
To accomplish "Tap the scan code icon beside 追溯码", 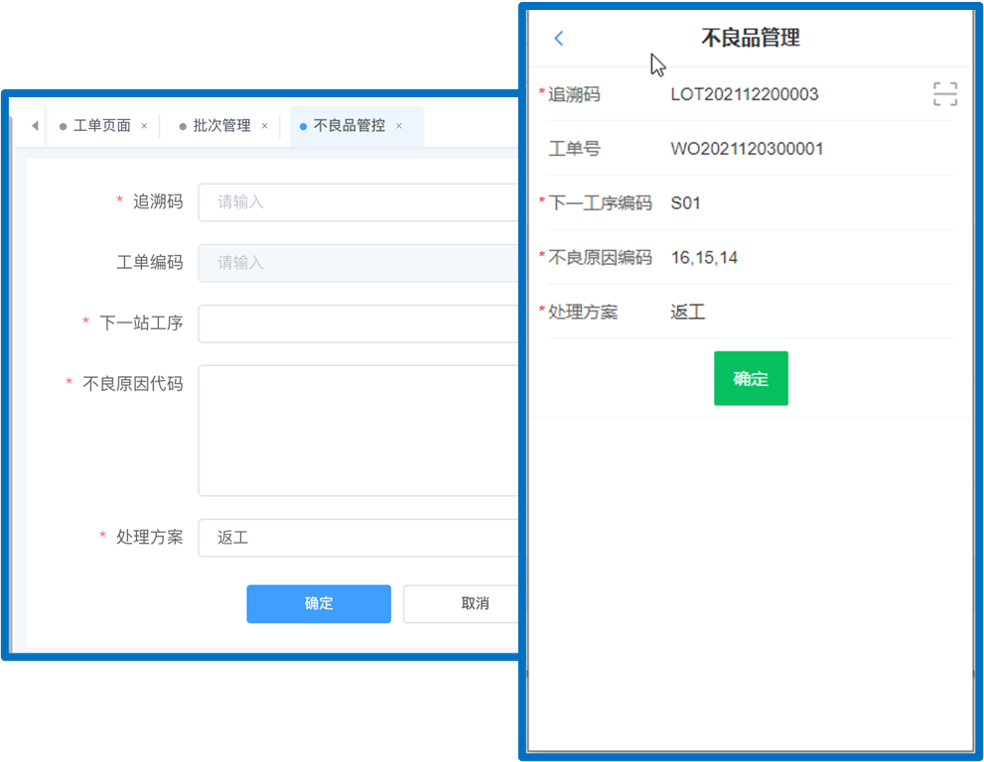I will (x=944, y=94).
